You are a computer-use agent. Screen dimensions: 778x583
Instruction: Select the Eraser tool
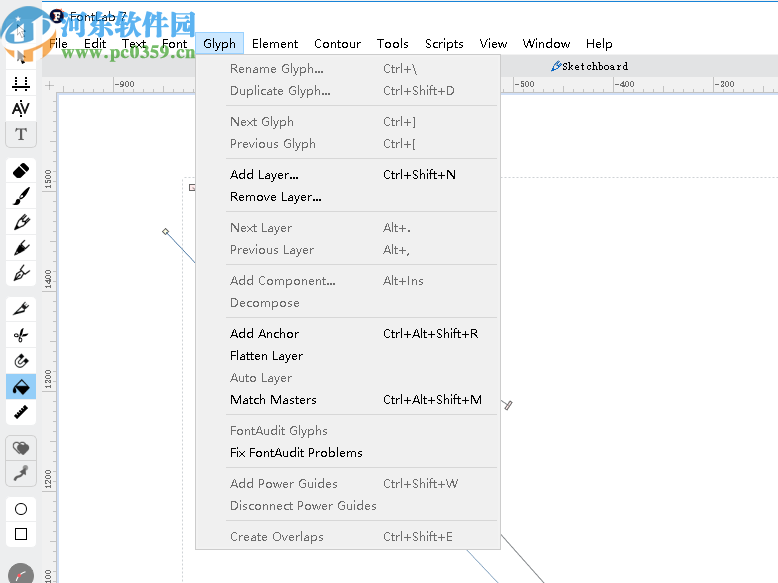pos(21,171)
